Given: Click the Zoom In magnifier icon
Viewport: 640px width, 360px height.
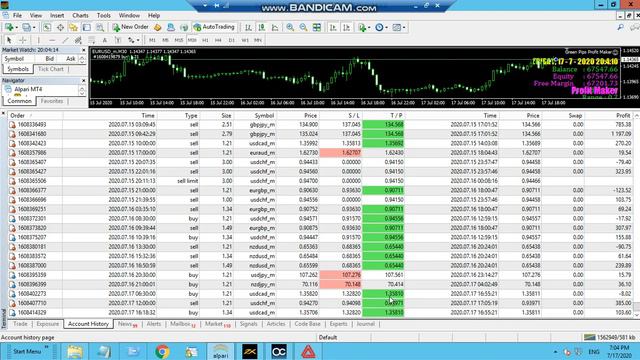Looking at the screenshot, I should (290, 27).
